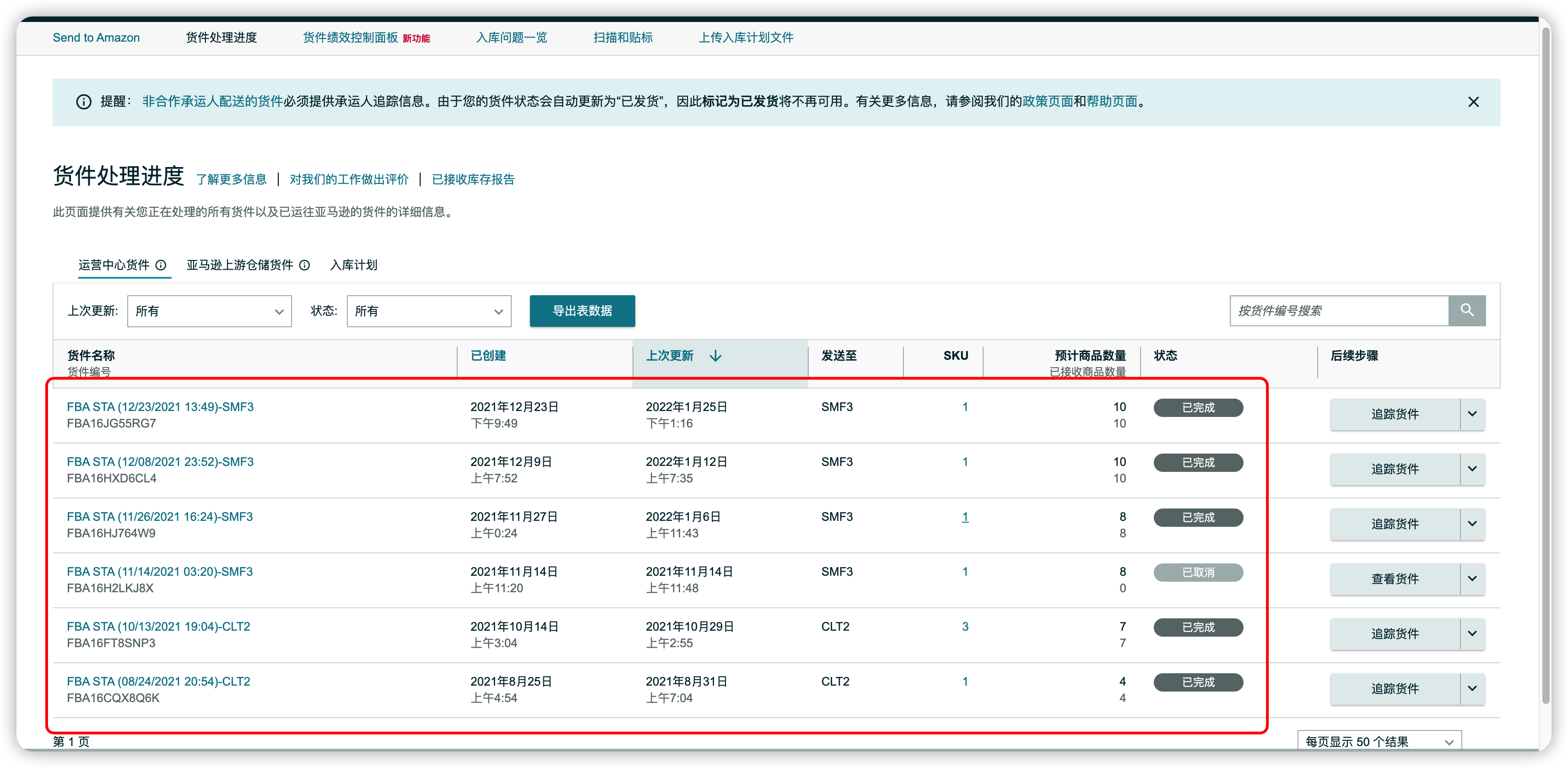Image resolution: width=1568 pixels, height=768 pixels.
Task: Click SKU count 1 in FBA16JG55RG7 row
Action: coord(965,406)
